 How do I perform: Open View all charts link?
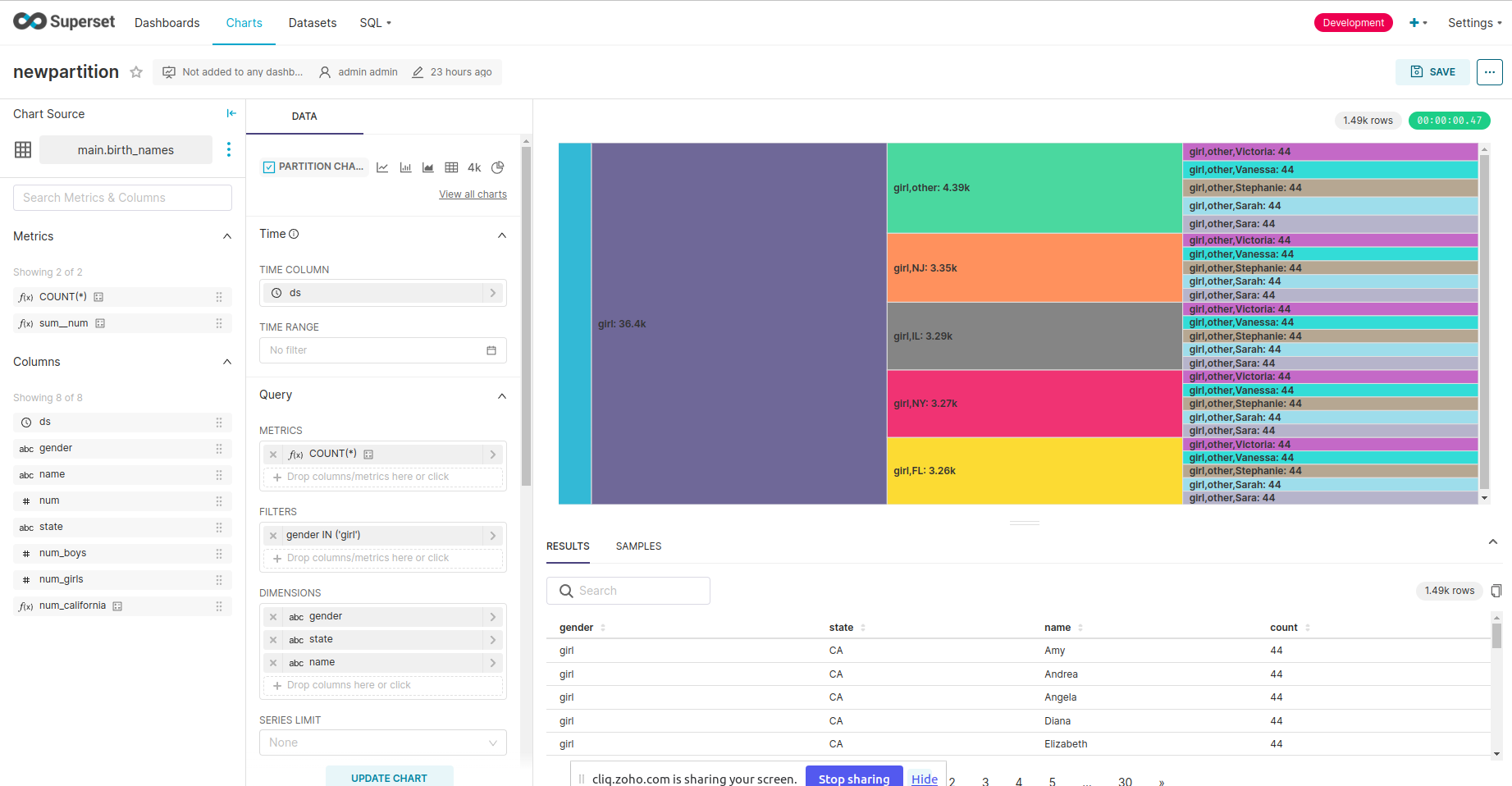pos(473,194)
